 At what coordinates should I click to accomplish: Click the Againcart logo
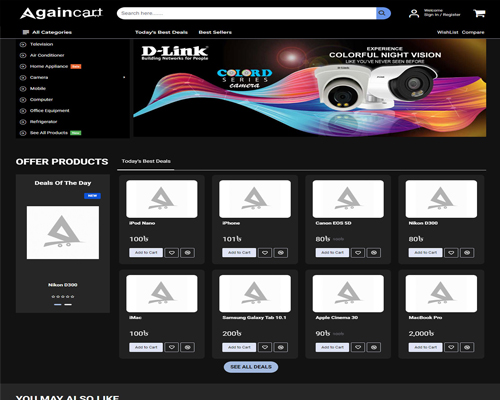coord(61,13)
